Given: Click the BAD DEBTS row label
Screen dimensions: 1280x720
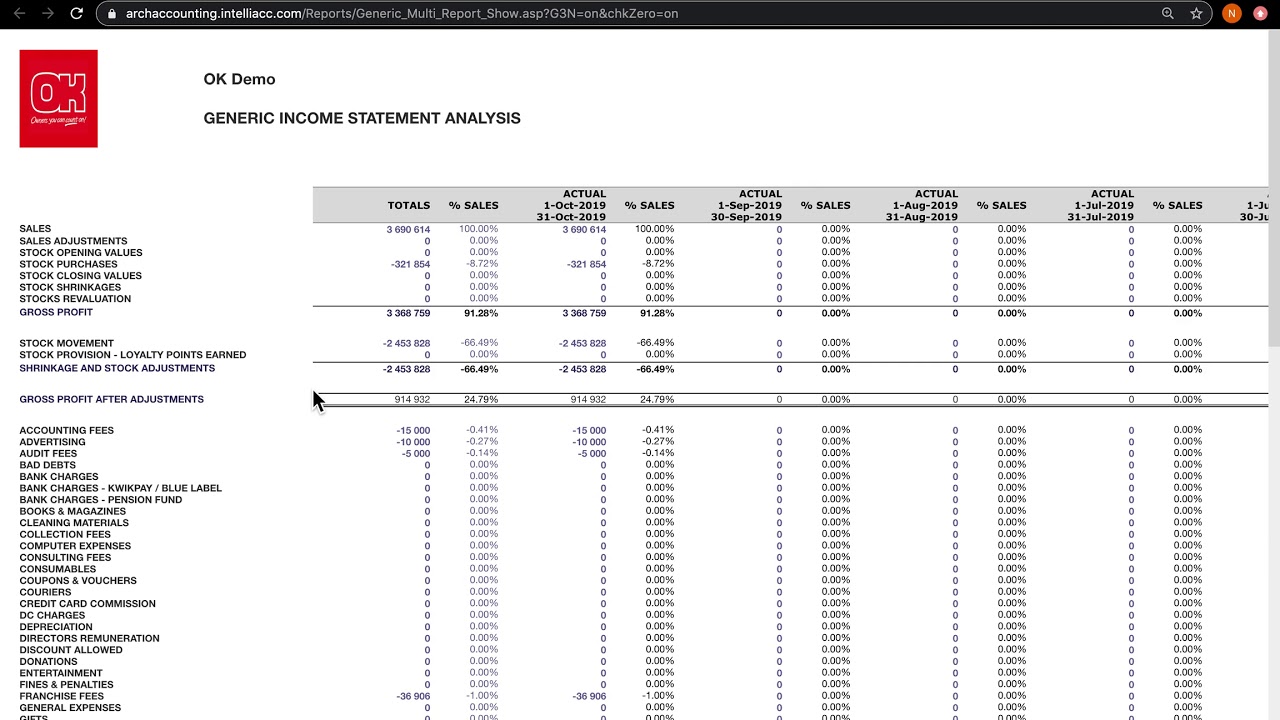Looking at the screenshot, I should point(47,465).
